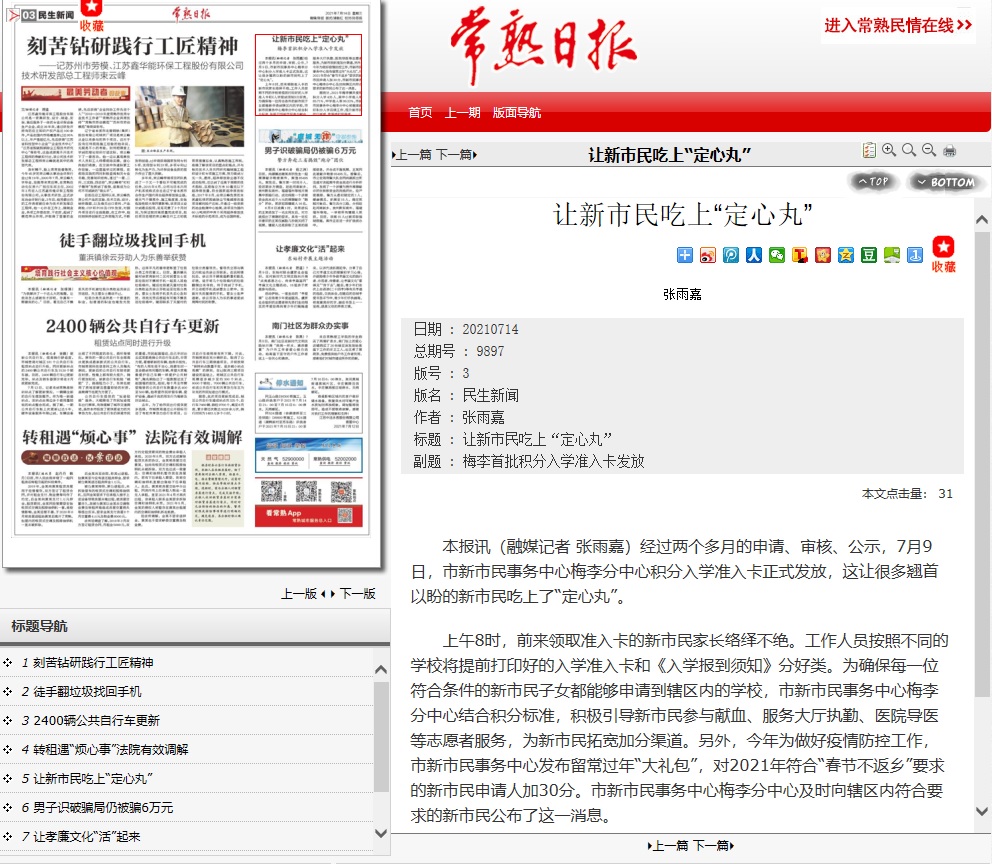Go to 上一篇 below the article
Image resolution: width=992 pixels, height=864 pixels.
[668, 846]
